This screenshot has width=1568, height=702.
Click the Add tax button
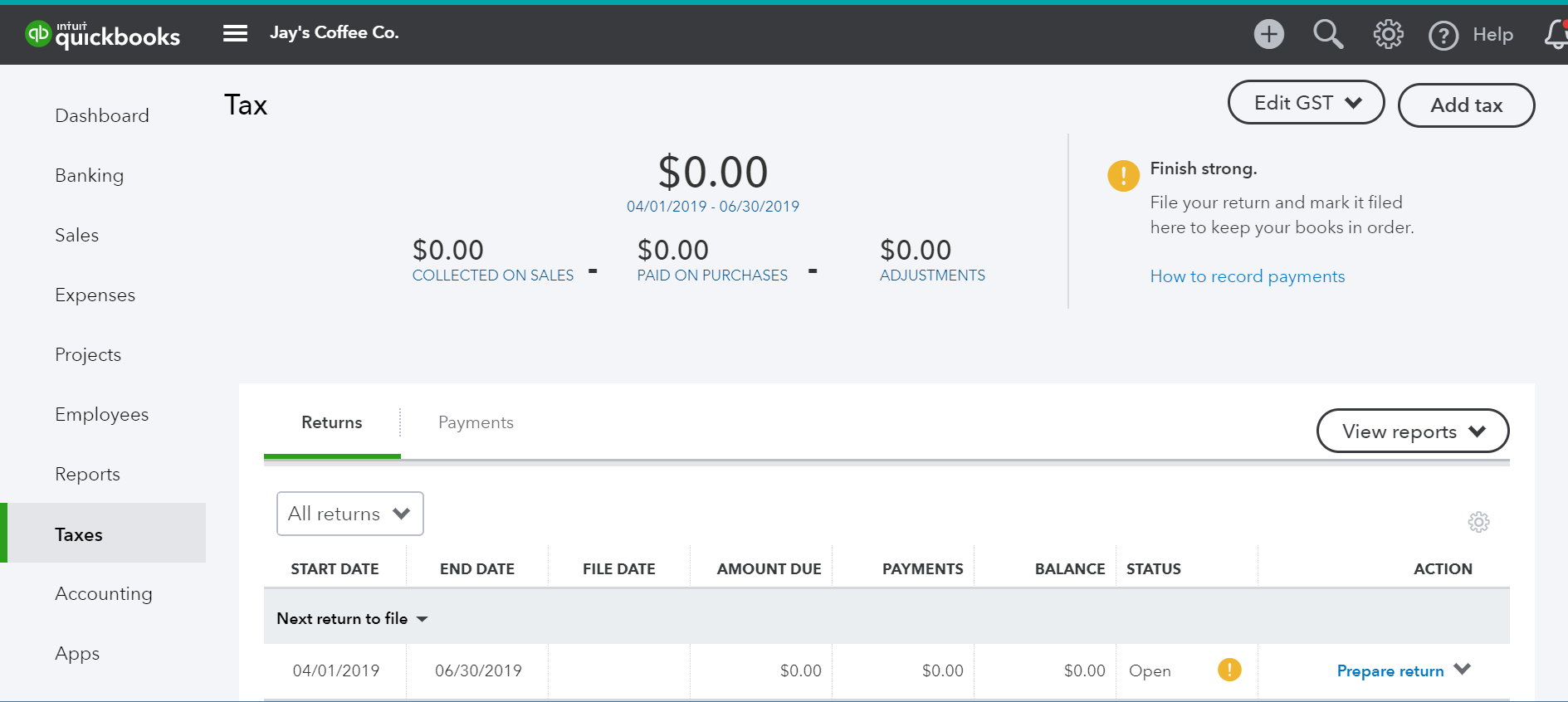[x=1466, y=105]
